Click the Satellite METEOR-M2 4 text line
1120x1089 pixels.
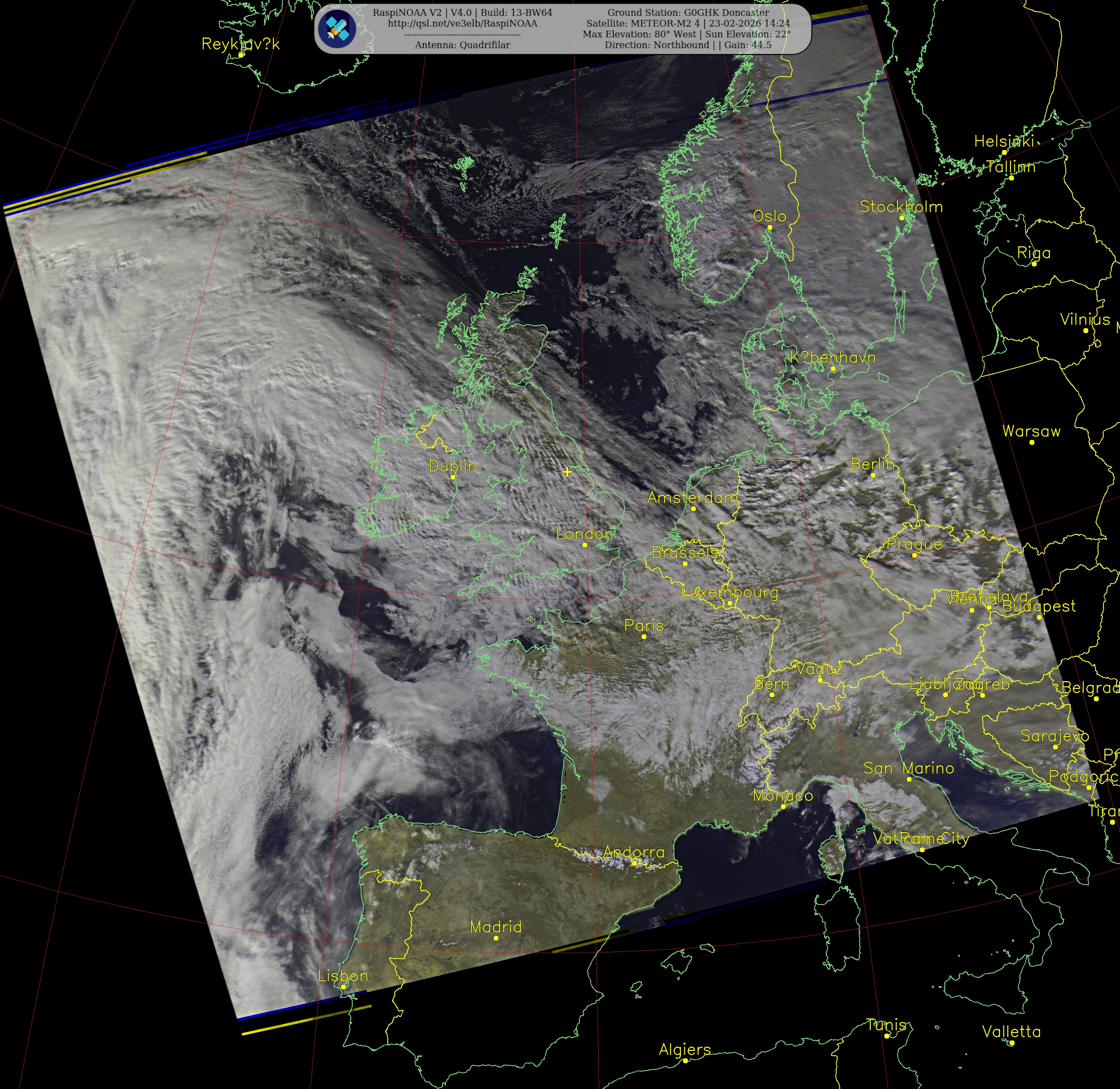(688, 24)
